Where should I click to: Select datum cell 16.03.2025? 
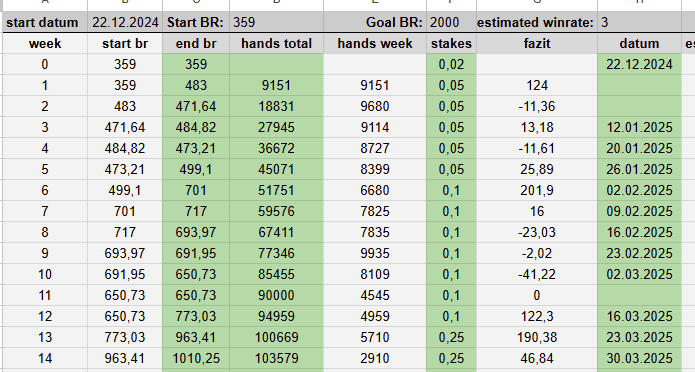(639, 316)
